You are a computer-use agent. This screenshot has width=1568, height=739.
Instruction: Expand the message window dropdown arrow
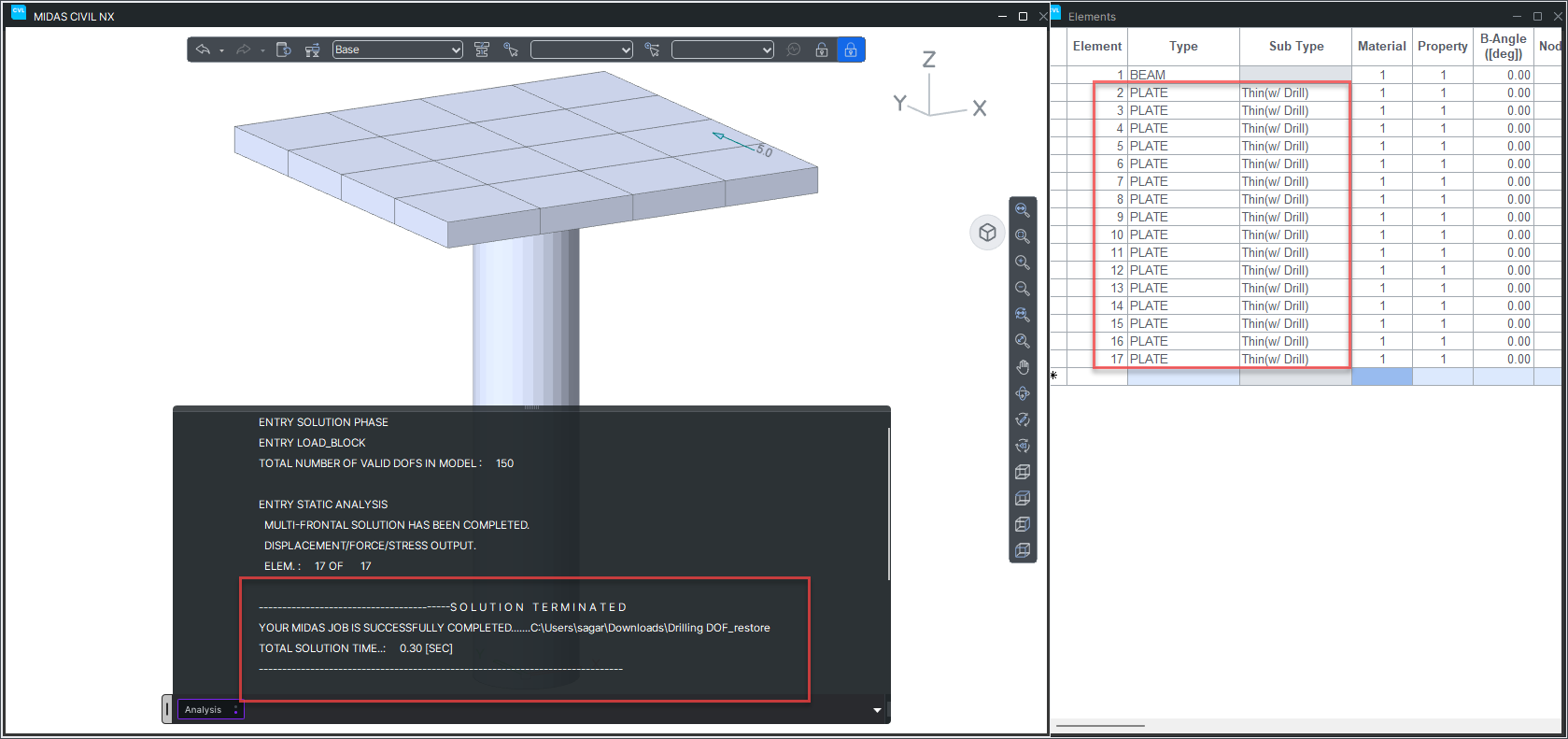[877, 710]
